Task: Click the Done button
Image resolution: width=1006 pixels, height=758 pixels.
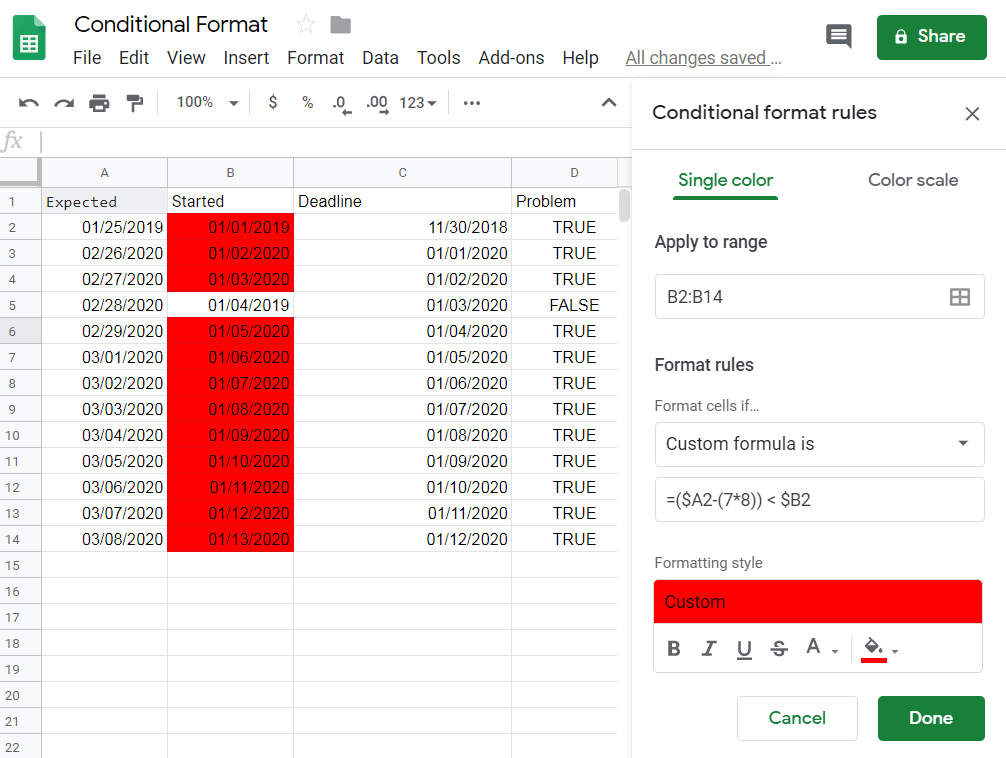Action: pos(930,718)
